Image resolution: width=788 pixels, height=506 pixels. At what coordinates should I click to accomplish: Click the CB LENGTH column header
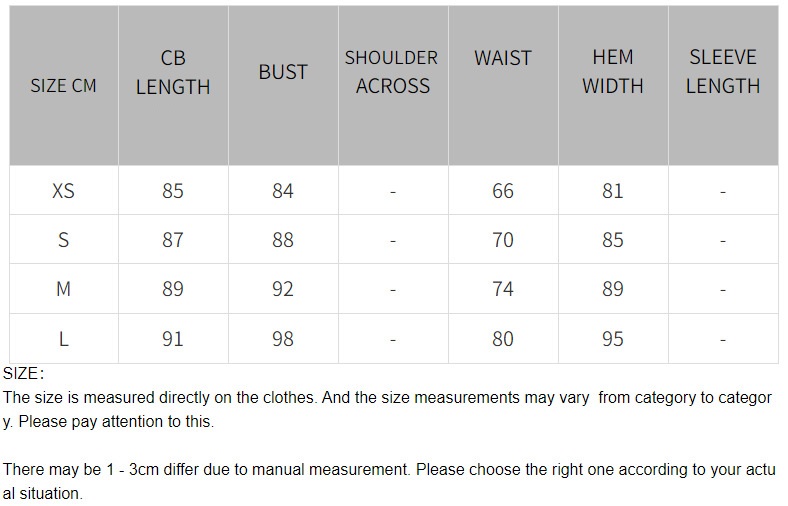[173, 72]
